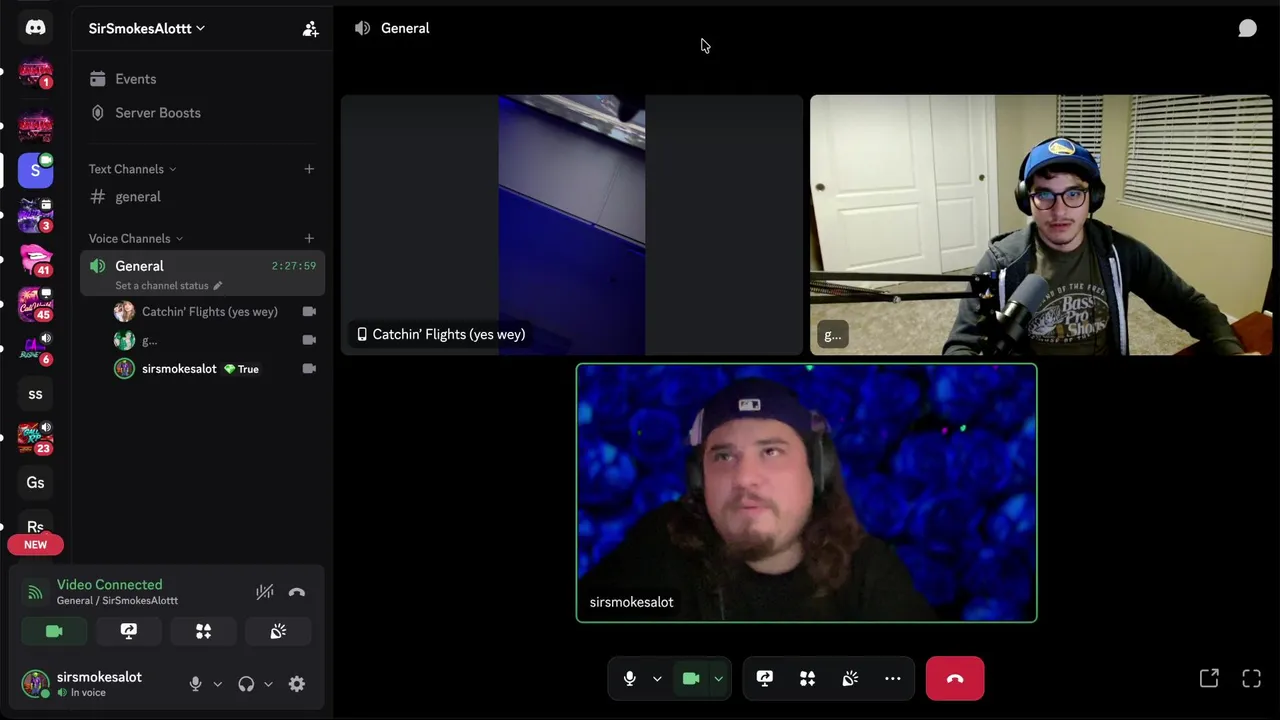Open soundboard from call control bar
The width and height of the screenshot is (1280, 720).
point(850,679)
